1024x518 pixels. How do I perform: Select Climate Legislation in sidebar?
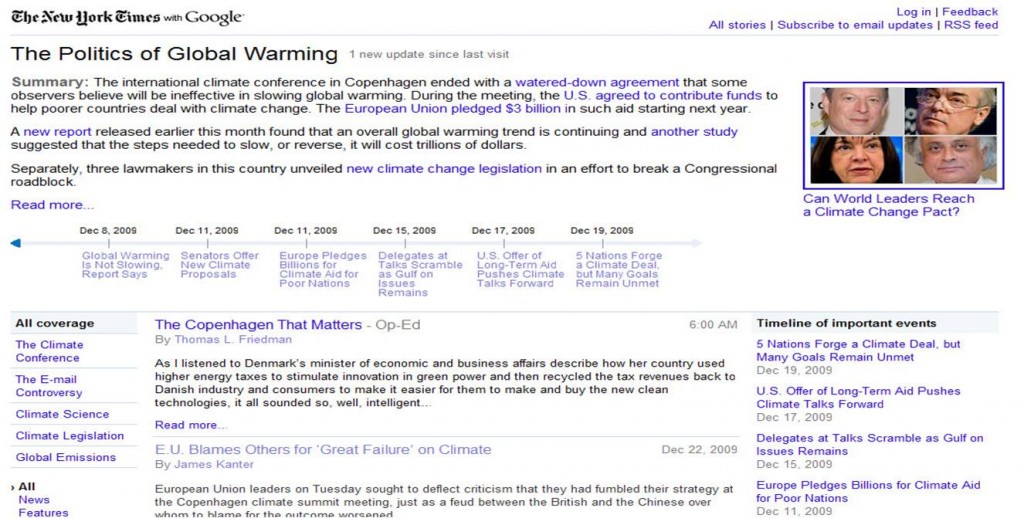coord(70,436)
